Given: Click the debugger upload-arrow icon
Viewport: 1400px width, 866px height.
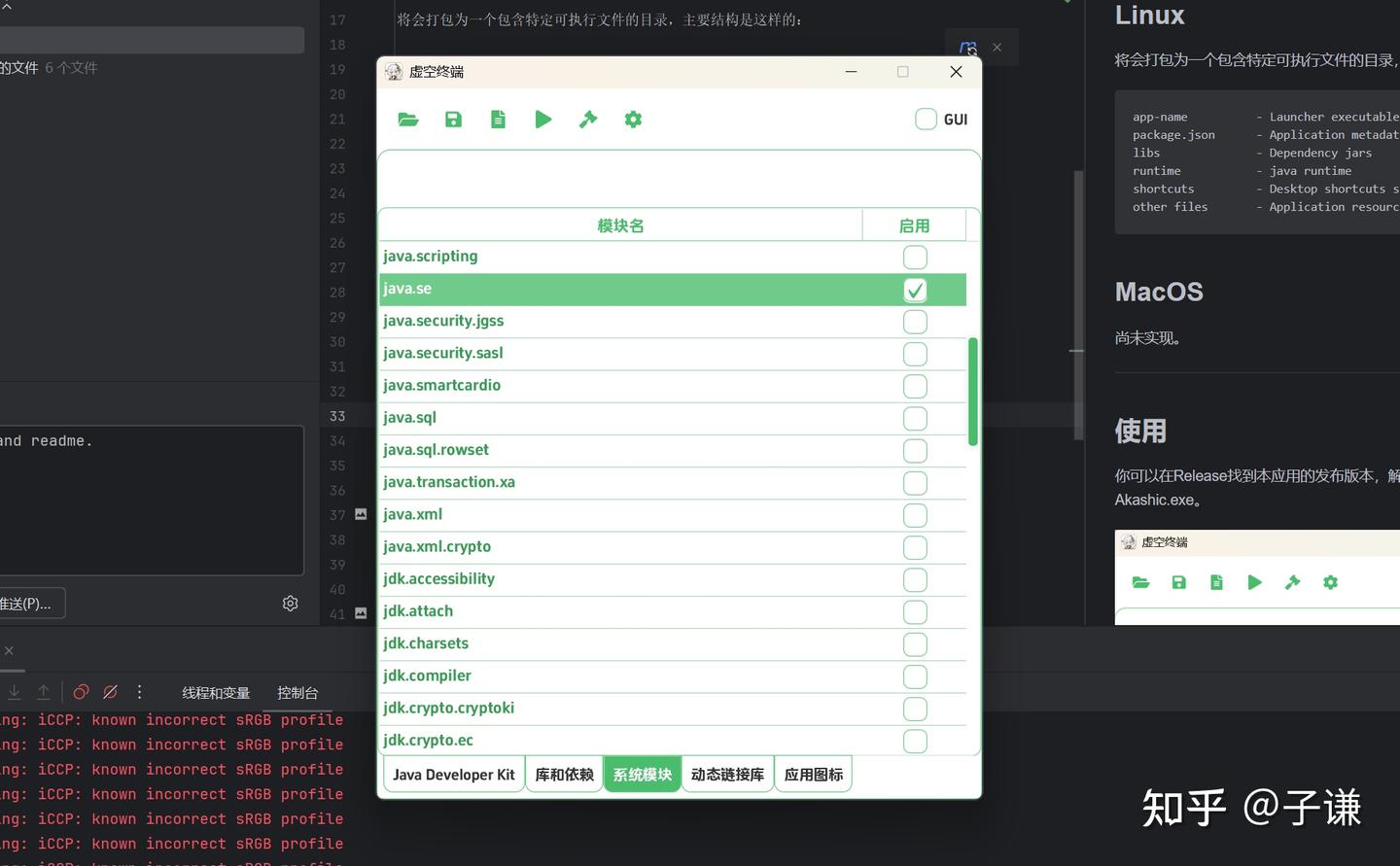Looking at the screenshot, I should point(44,692).
